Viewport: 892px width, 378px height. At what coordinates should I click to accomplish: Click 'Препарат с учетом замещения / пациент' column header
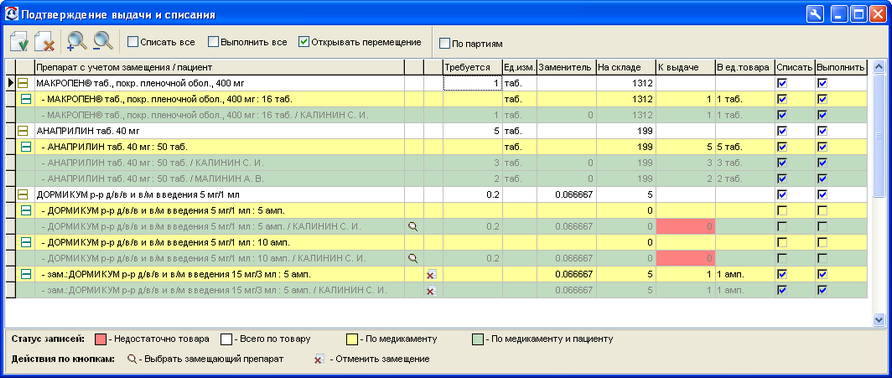click(x=219, y=67)
